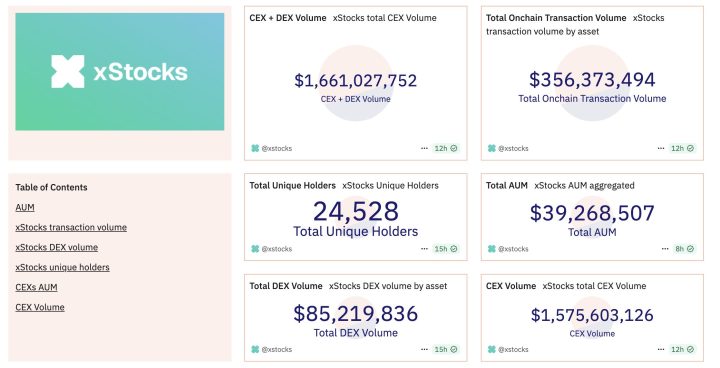Go to the AUM section link
Viewport: 720px width, 368px height.
(x=25, y=207)
